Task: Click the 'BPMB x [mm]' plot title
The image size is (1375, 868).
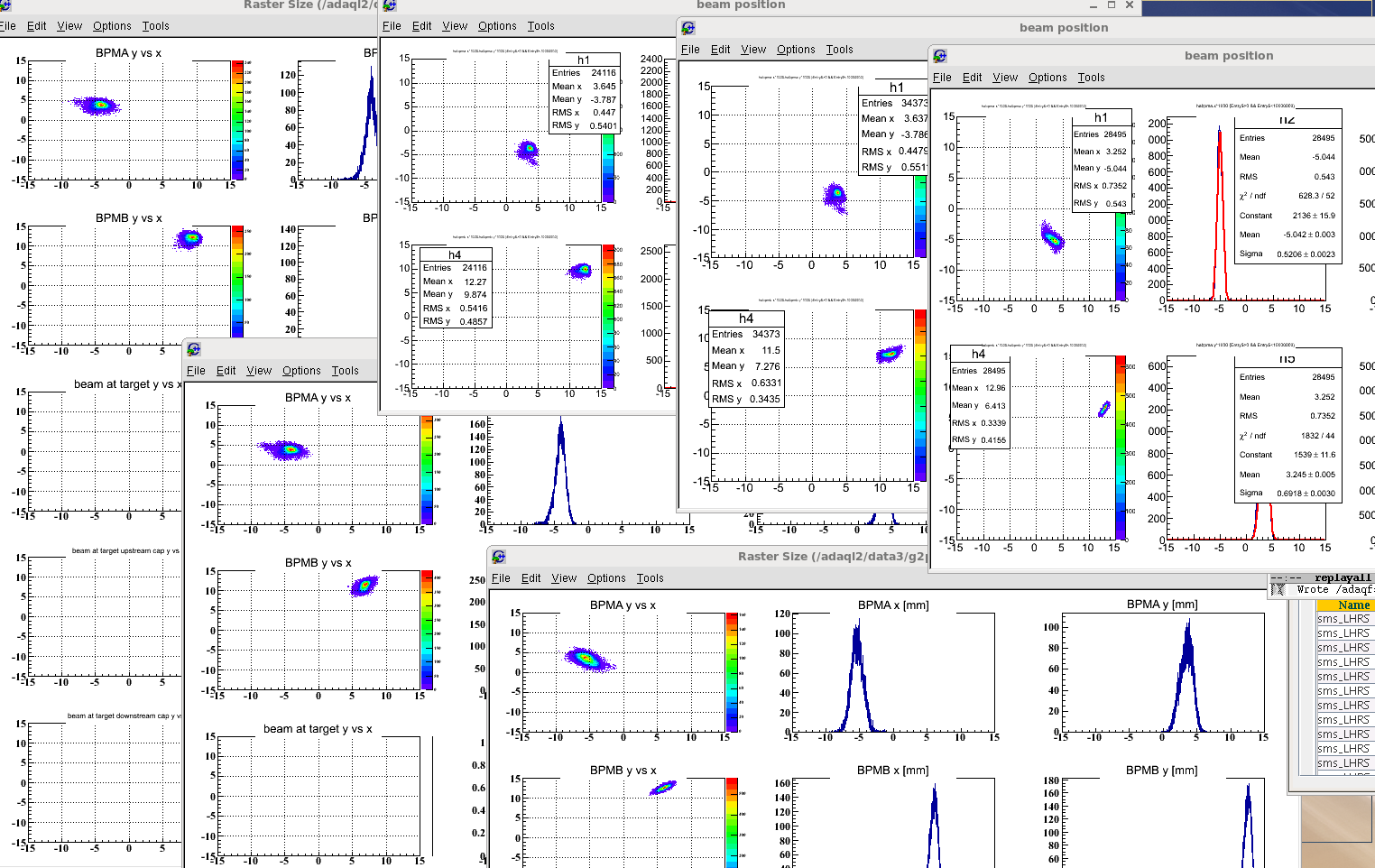Action: point(892,771)
